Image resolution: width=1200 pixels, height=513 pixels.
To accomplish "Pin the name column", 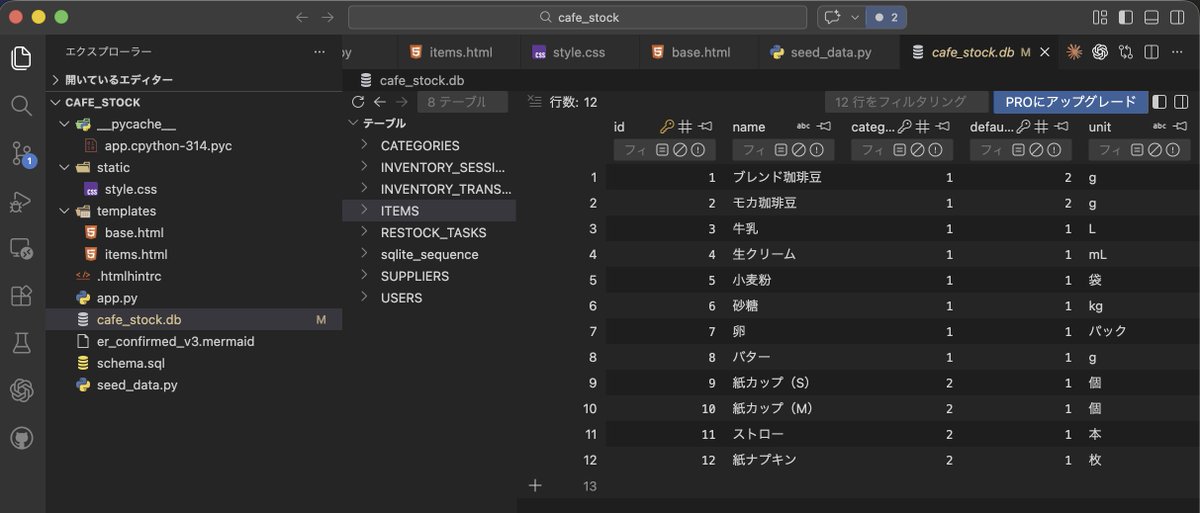I will point(825,127).
